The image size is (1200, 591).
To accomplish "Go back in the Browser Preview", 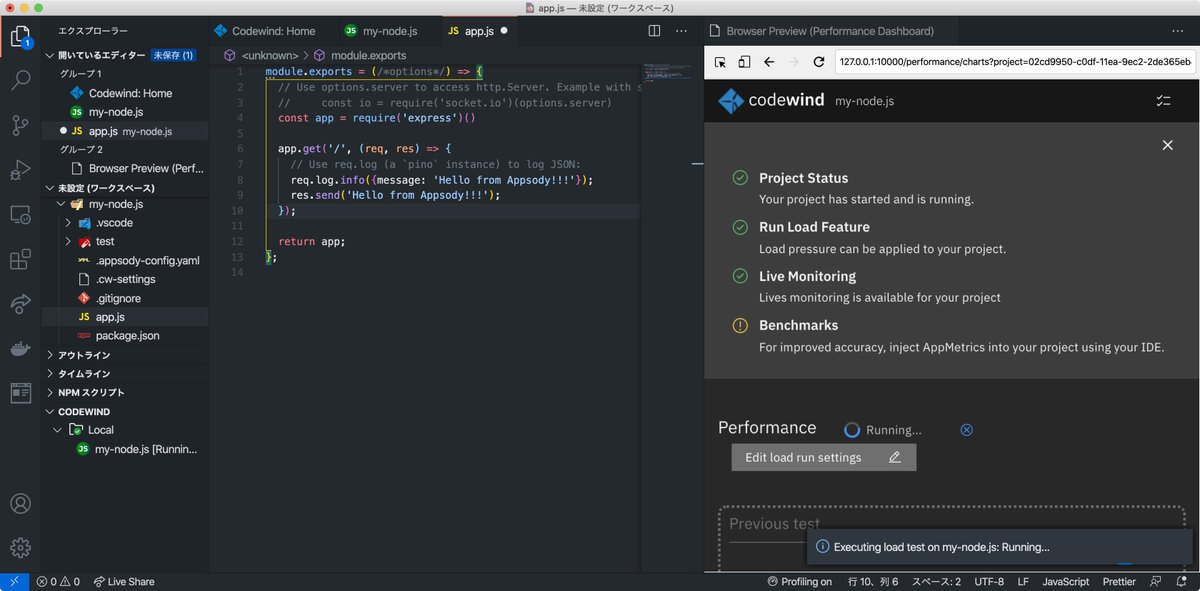I will coord(769,62).
